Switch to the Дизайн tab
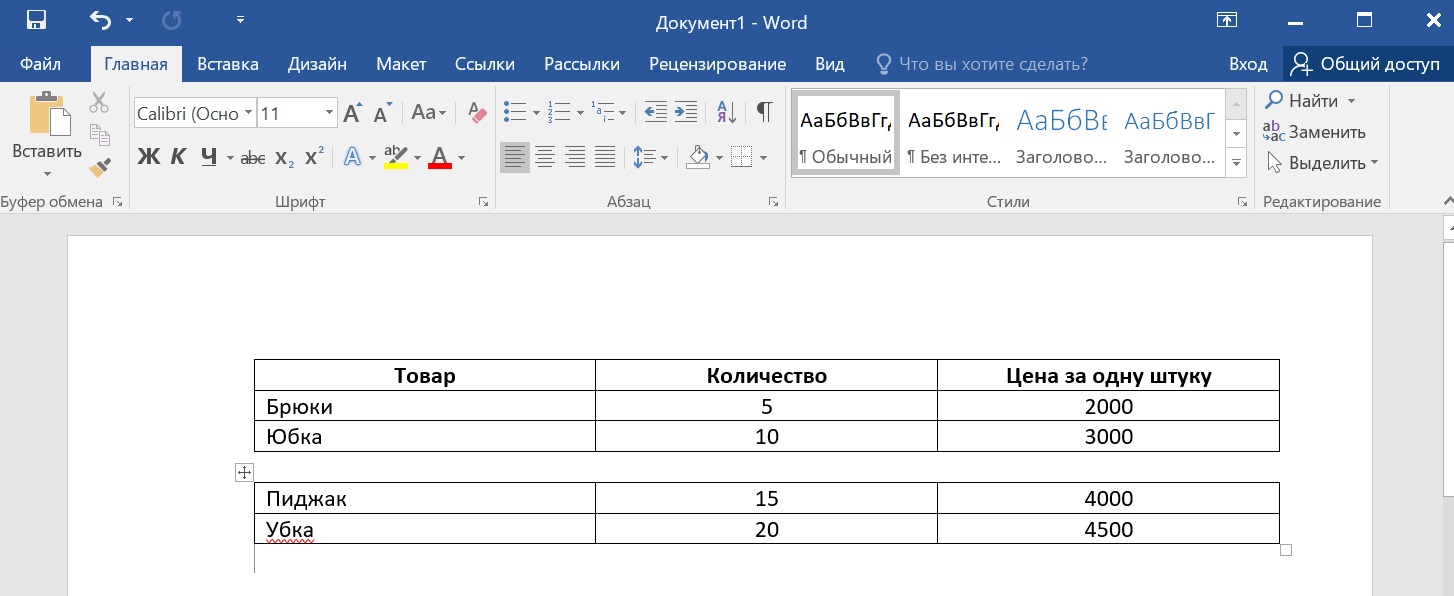This screenshot has width=1454, height=596. pyautogui.click(x=317, y=64)
